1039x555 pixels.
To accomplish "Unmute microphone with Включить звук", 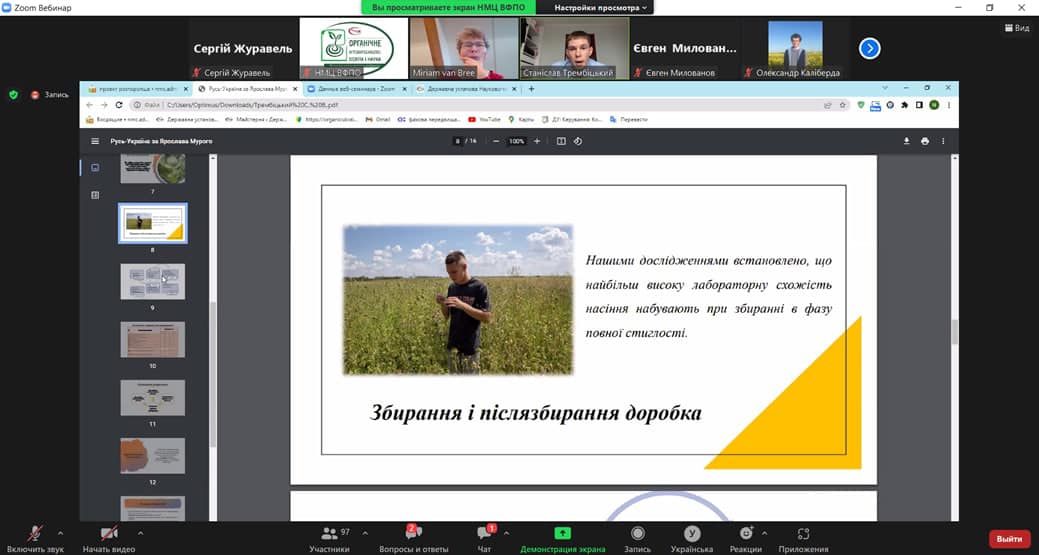I will coord(35,538).
